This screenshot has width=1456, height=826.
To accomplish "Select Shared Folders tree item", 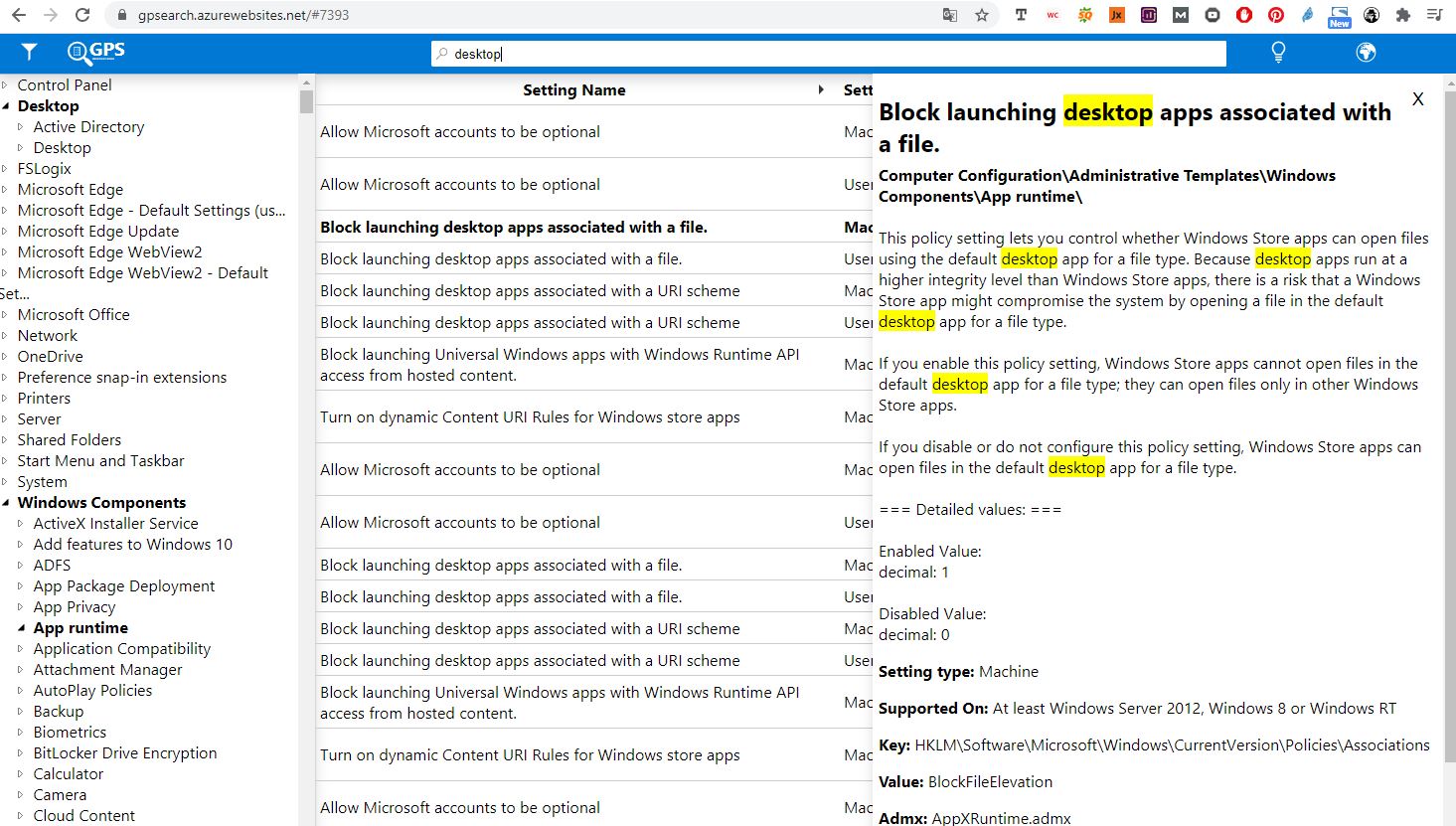I will (70, 440).
